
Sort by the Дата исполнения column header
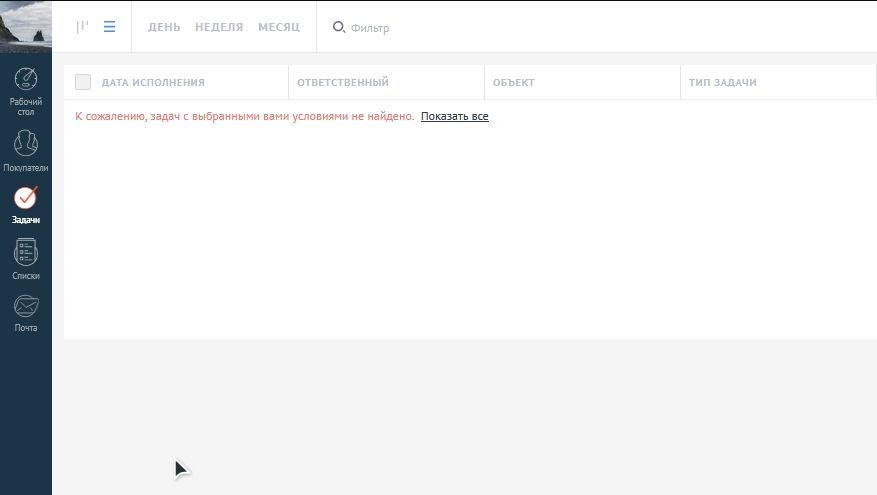pos(153,83)
